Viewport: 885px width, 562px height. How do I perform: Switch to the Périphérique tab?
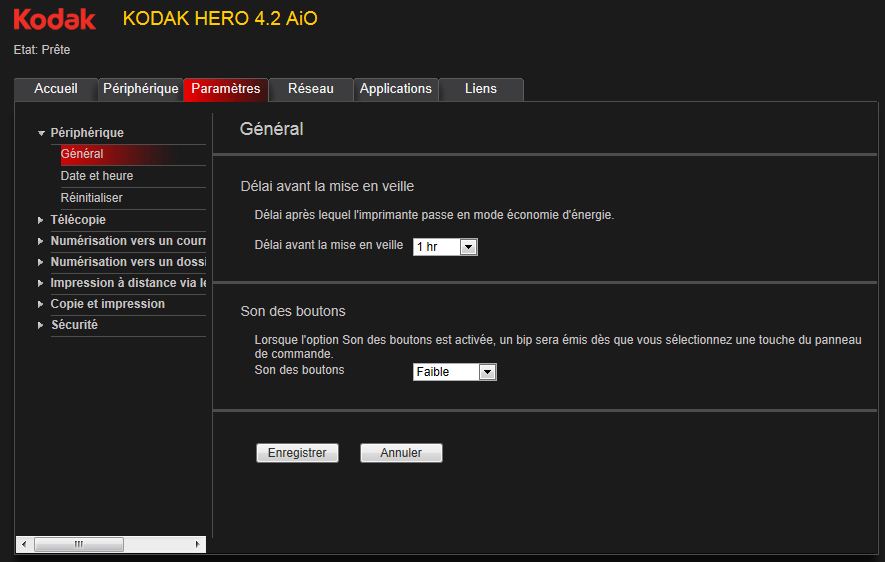(x=140, y=89)
